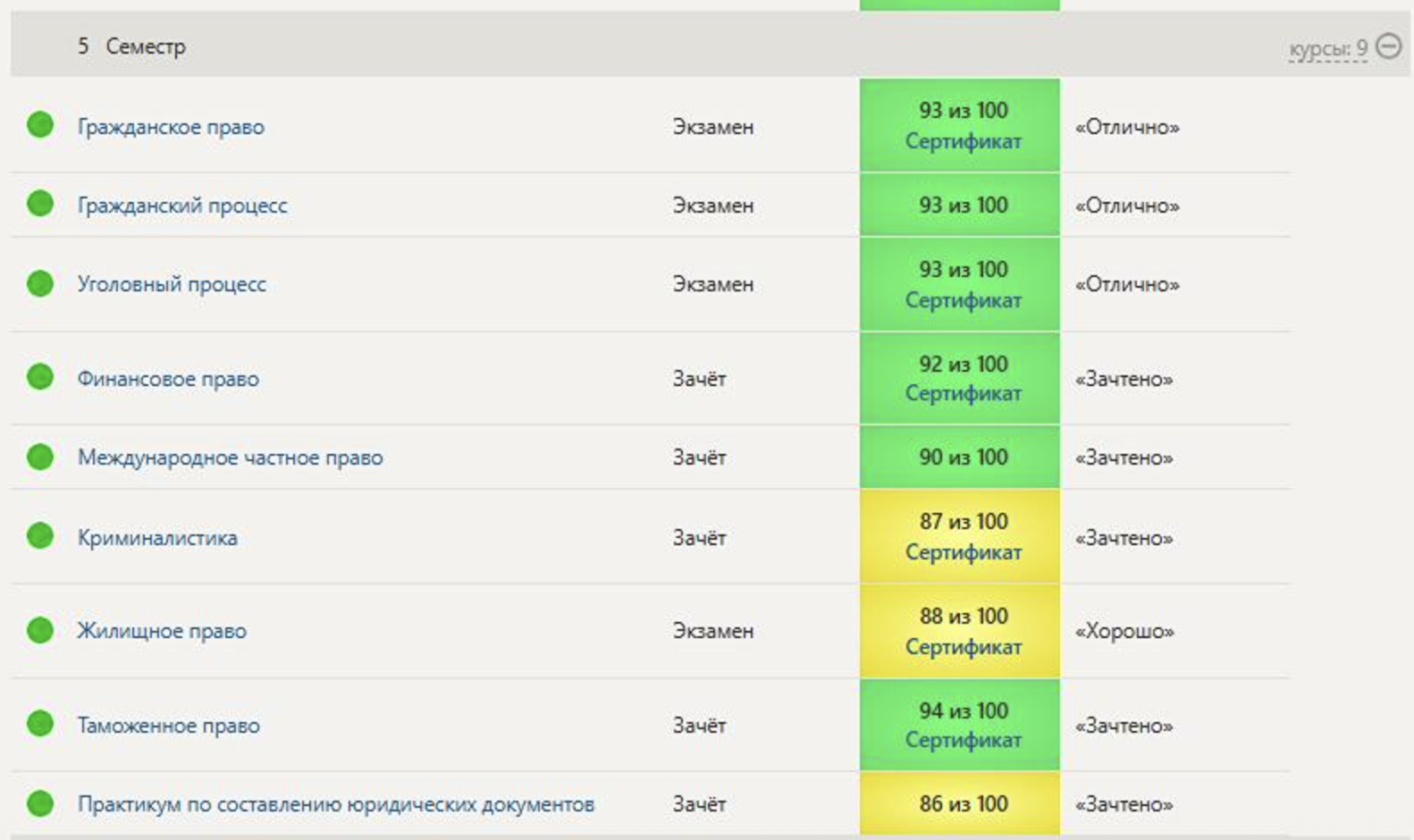Open the Гражданский процесс course link

[x=182, y=206]
